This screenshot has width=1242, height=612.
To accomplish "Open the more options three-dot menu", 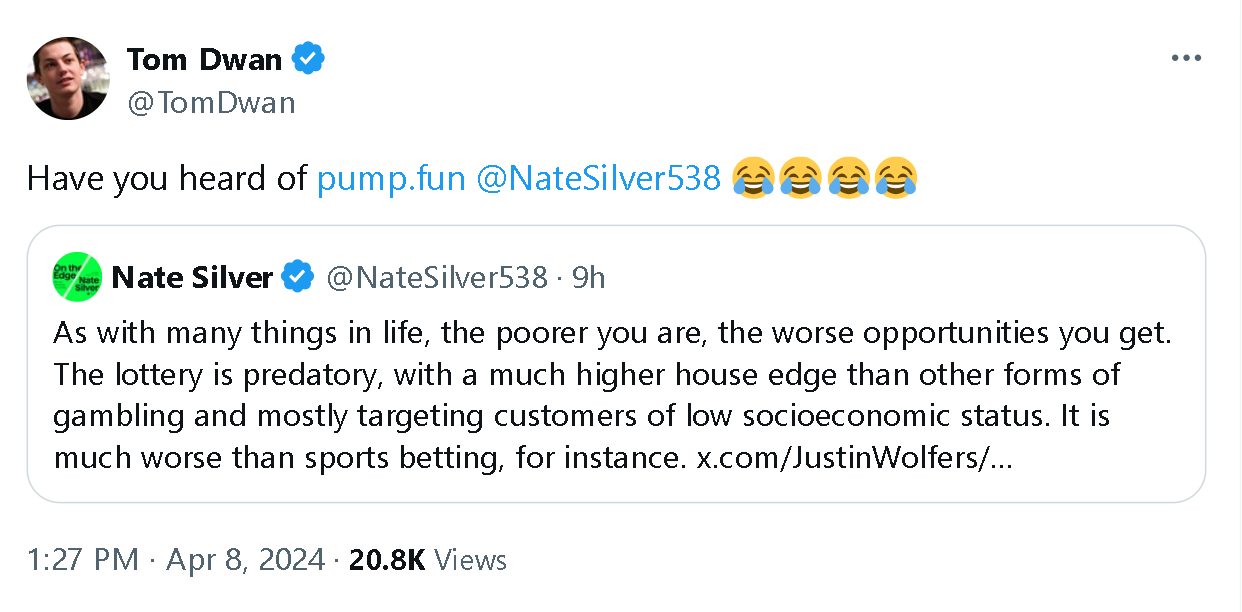I will pos(1185,58).
